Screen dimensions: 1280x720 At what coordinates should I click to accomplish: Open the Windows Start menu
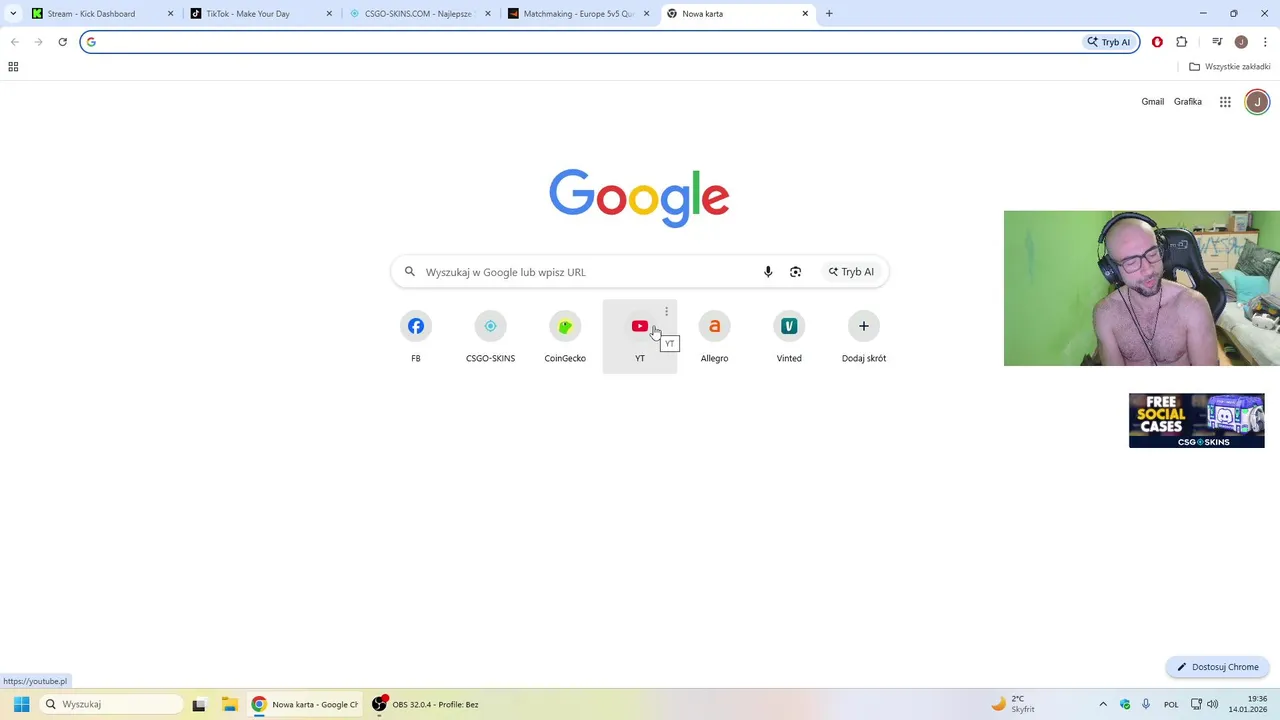[x=21, y=704]
